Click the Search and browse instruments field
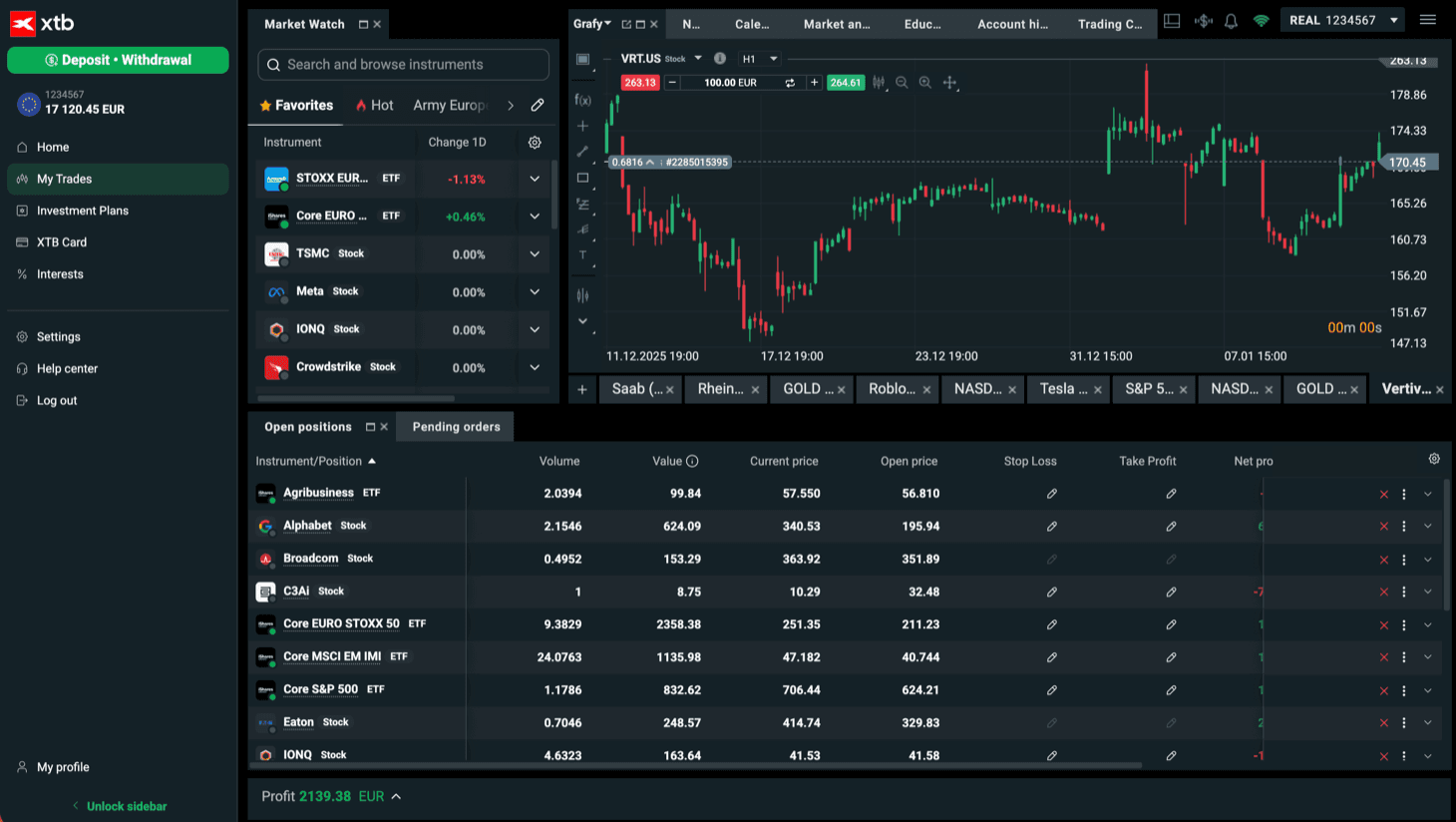1456x822 pixels. tap(403, 65)
